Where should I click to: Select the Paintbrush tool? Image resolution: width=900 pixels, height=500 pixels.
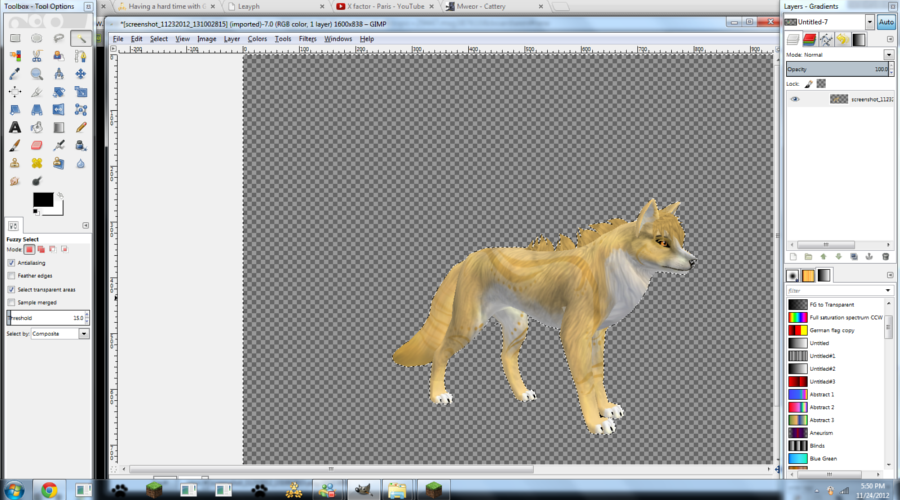(x=15, y=146)
